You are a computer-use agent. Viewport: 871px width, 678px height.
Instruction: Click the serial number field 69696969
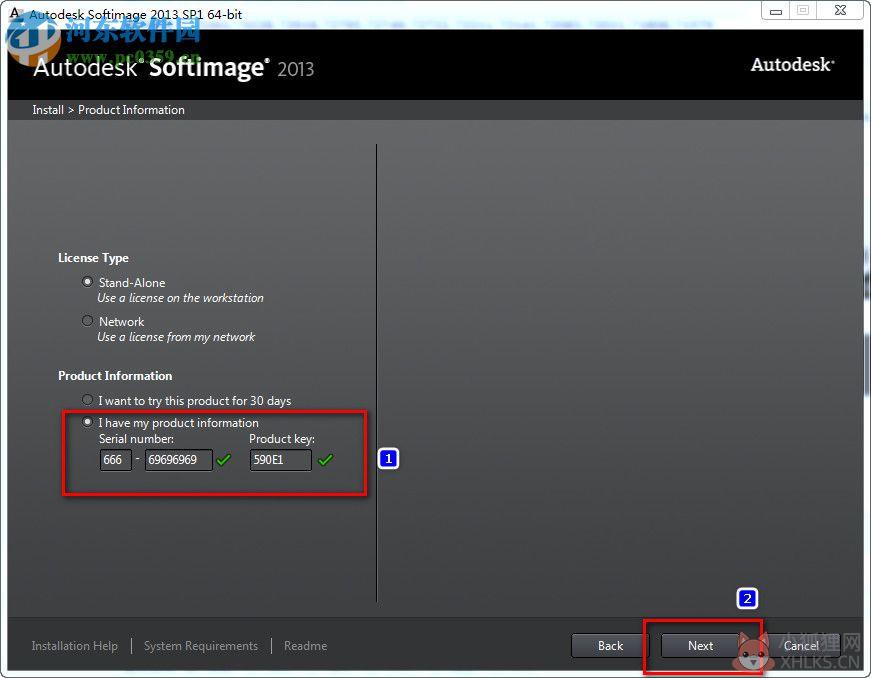point(178,460)
